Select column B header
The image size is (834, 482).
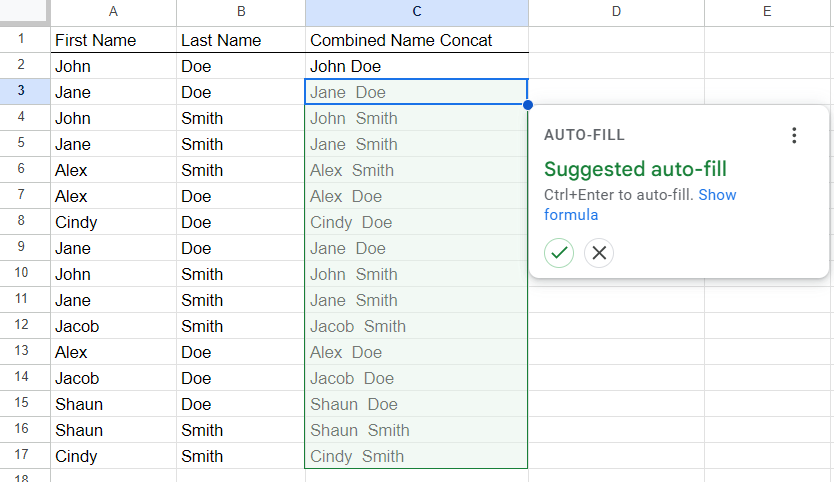pos(241,12)
